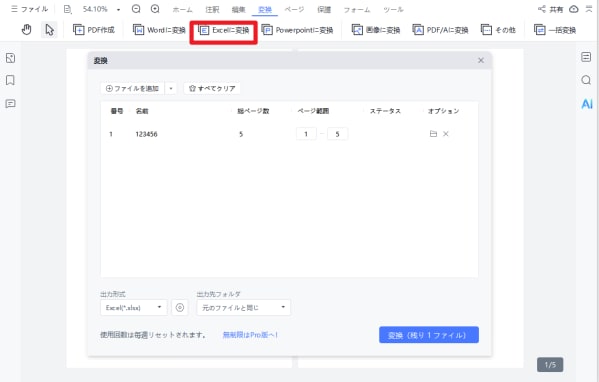
Task: Click the page view icon beside zoom percentage
Action: pyautogui.click(x=68, y=9)
